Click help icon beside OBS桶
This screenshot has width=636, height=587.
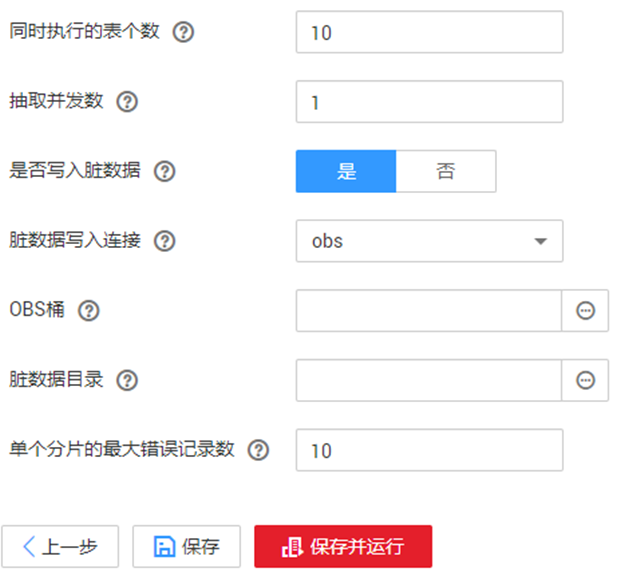point(89,311)
